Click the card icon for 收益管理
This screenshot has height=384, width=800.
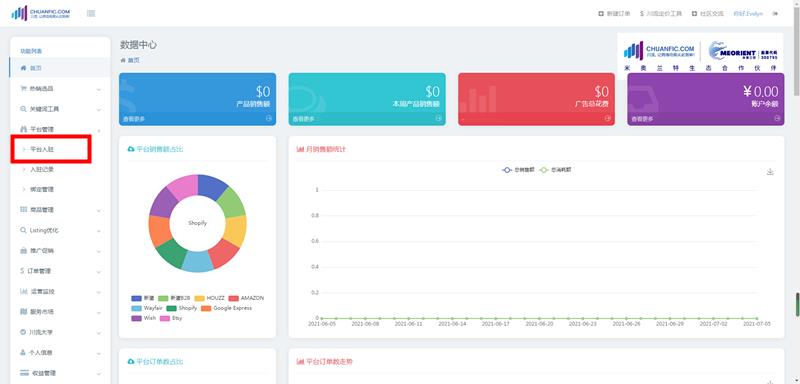click(x=23, y=373)
